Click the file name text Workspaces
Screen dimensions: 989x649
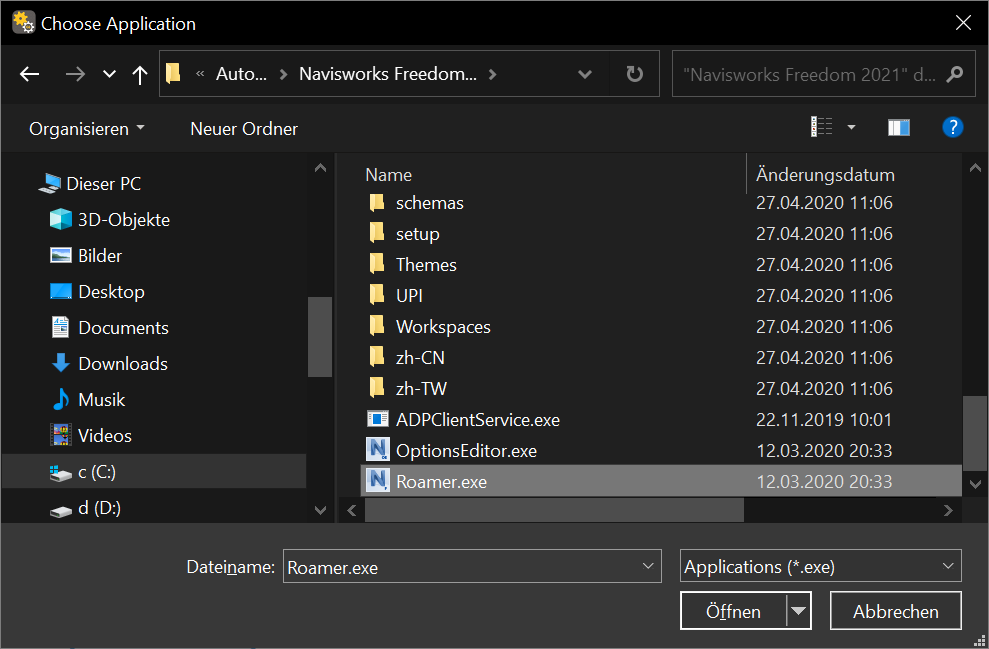click(x=443, y=327)
